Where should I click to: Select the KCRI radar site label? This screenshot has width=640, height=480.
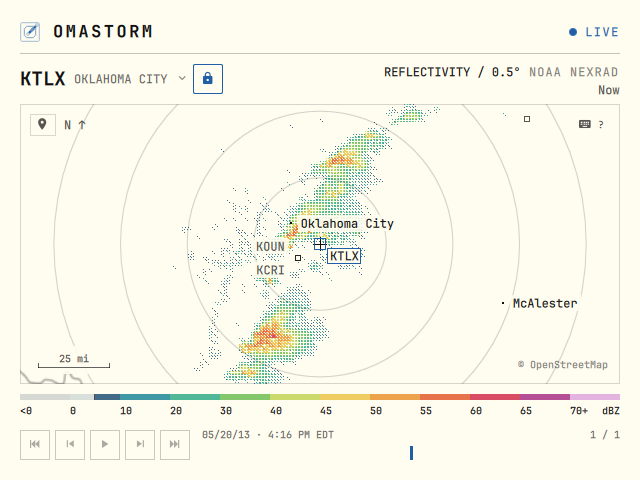click(x=270, y=270)
